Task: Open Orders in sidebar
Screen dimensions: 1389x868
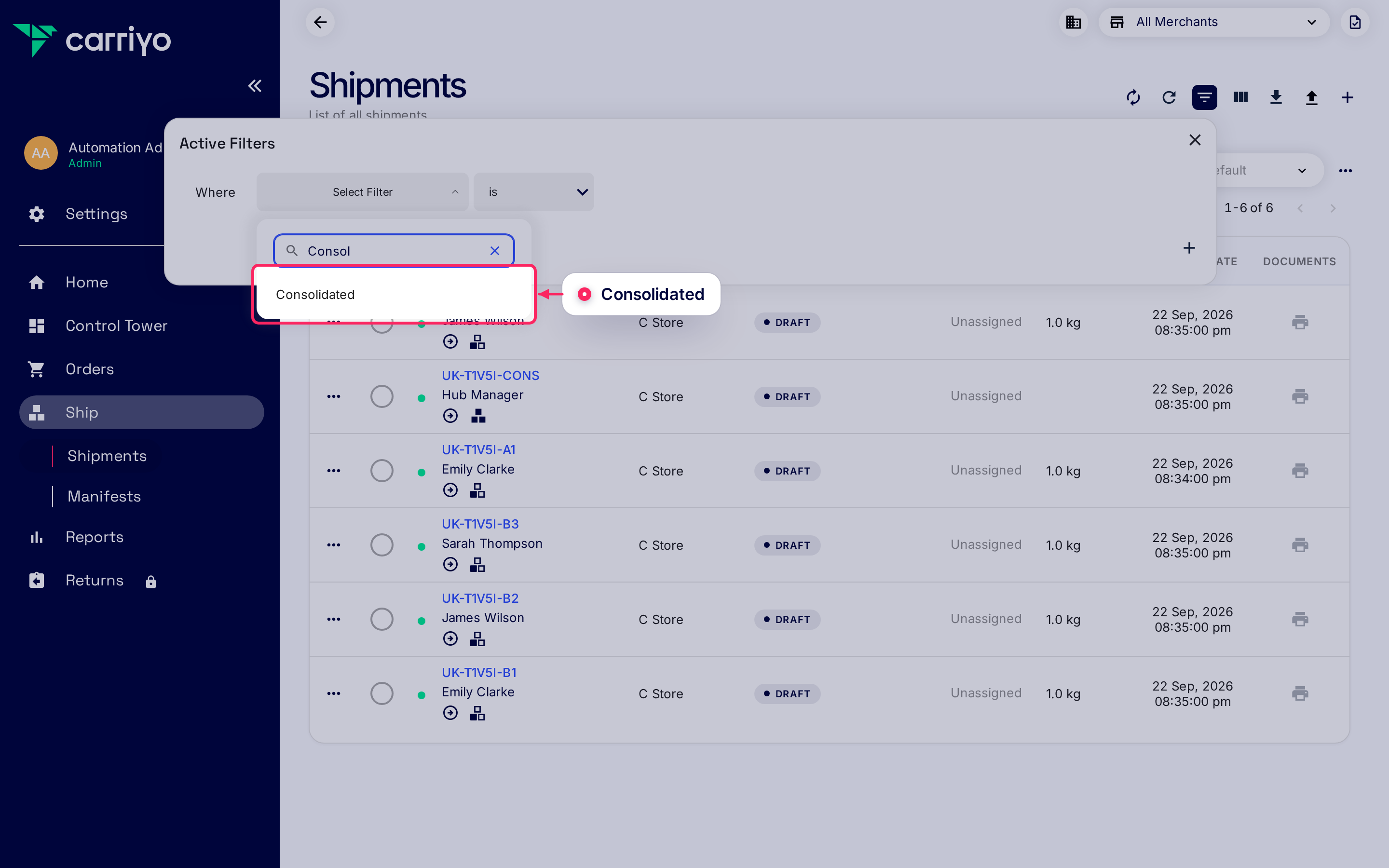Action: click(90, 369)
